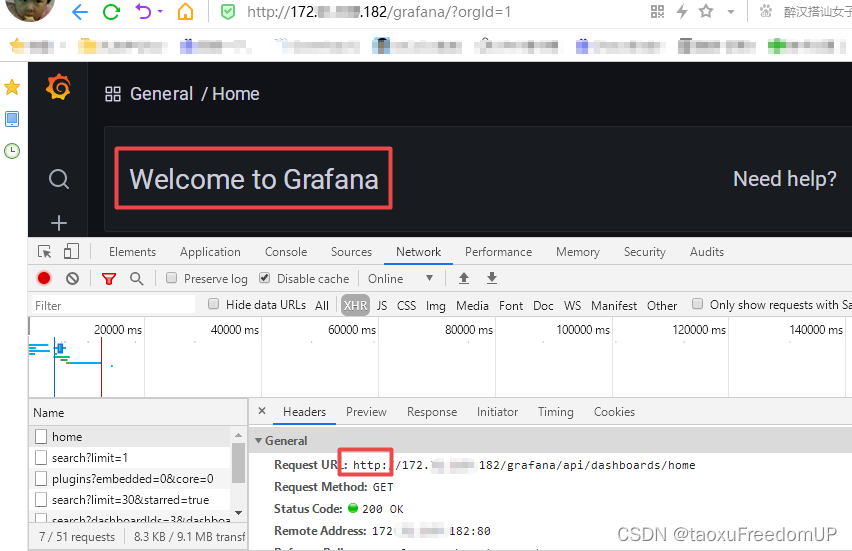
Task: Activate the DevTools inspect element cursor icon
Action: (45, 252)
